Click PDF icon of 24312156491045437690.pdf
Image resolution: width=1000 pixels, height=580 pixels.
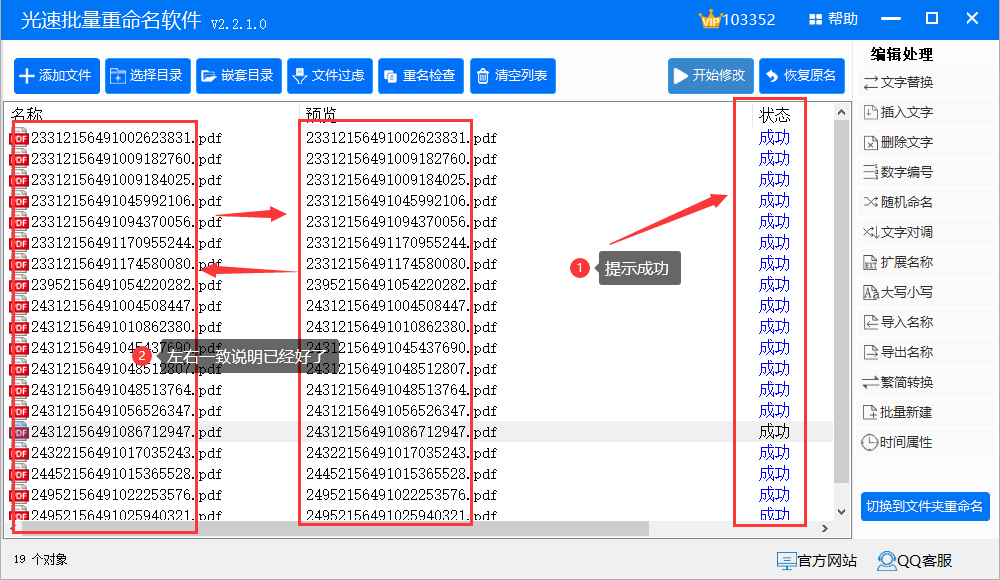[x=20, y=348]
